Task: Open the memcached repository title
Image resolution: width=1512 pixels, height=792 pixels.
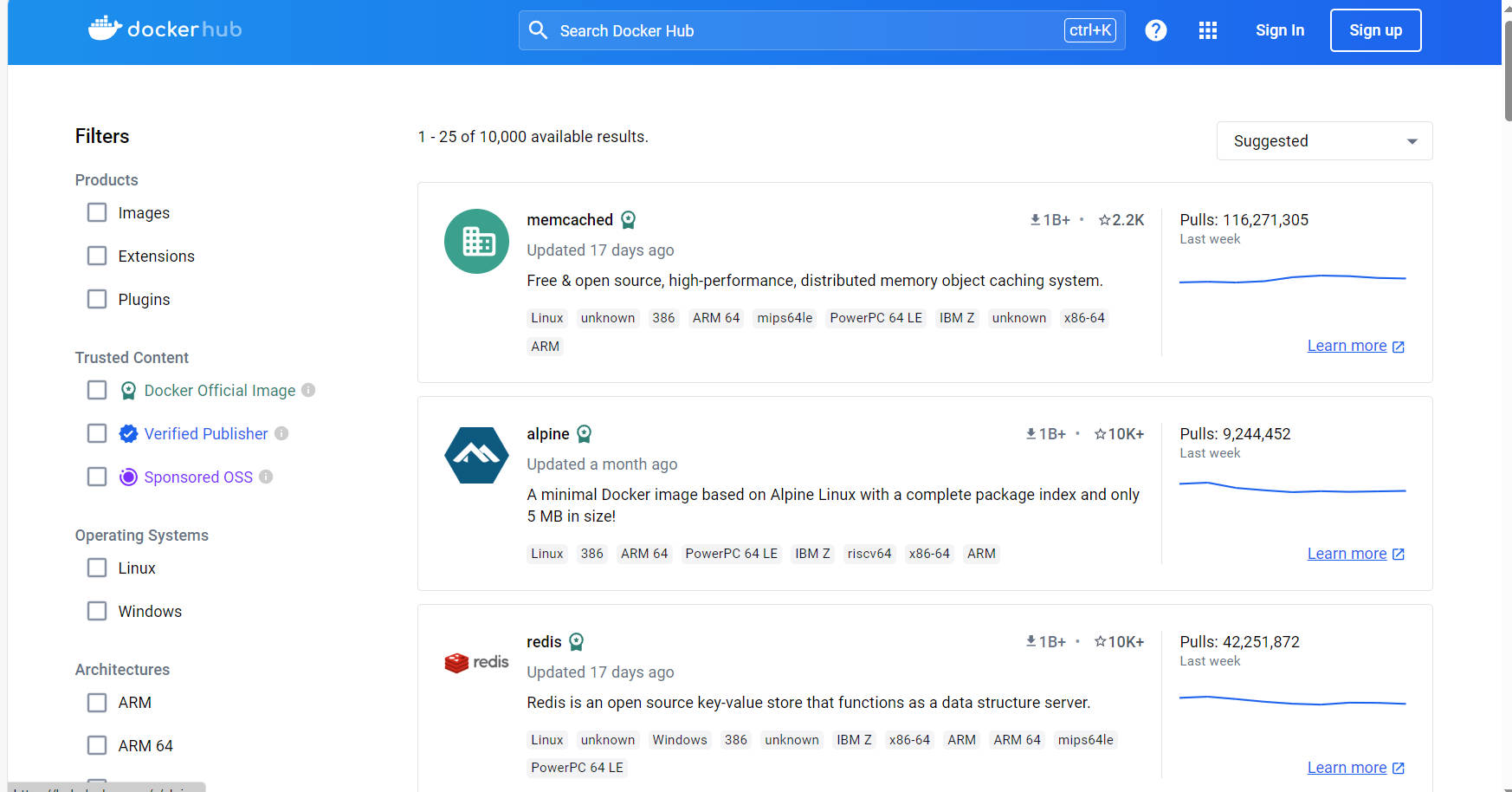Action: pos(570,220)
